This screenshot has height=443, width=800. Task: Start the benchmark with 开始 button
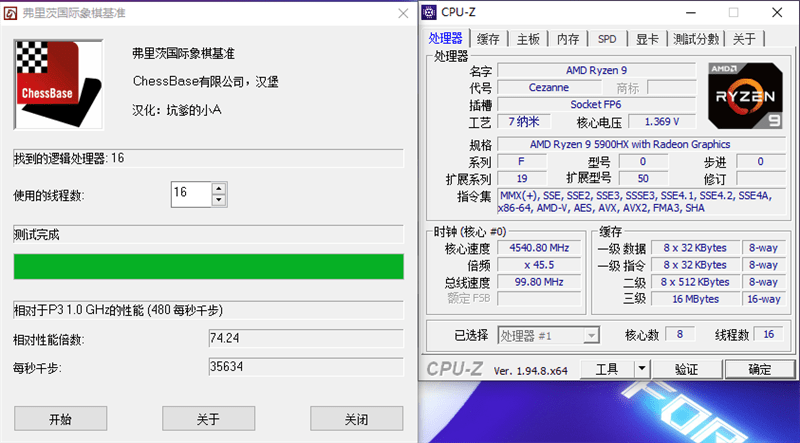click(x=60, y=419)
